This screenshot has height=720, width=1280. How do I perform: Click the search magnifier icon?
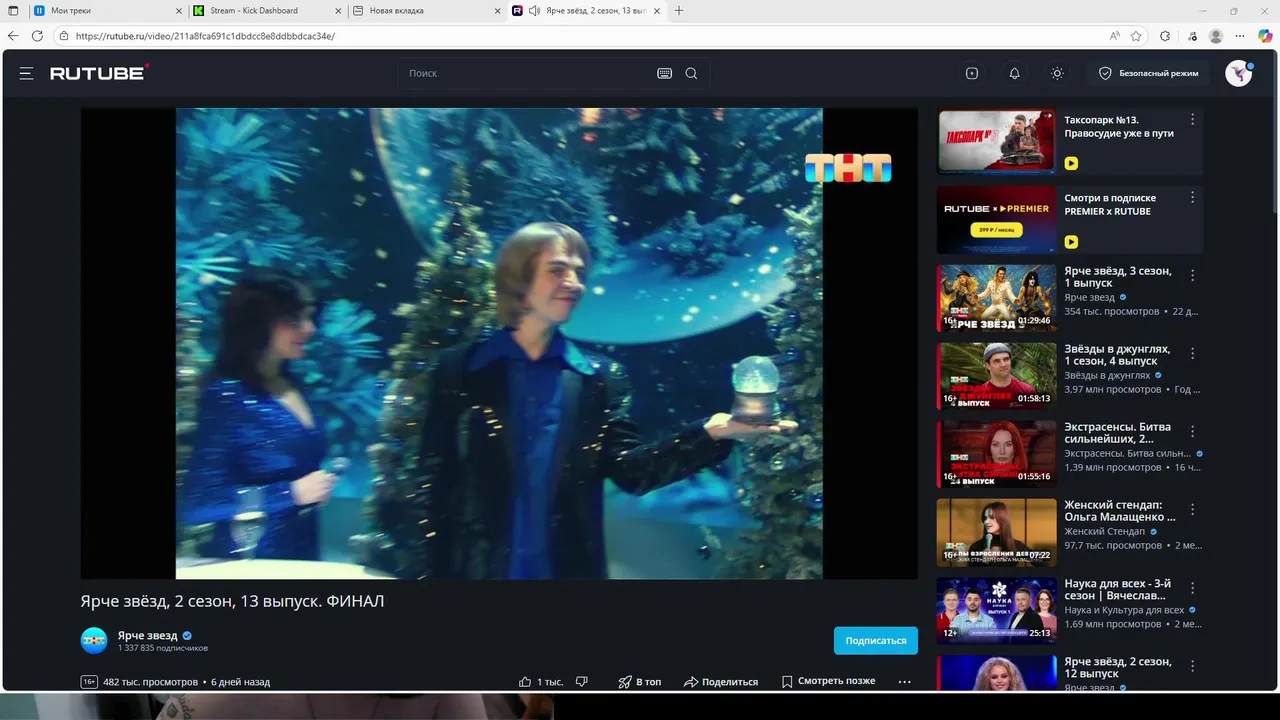point(691,73)
